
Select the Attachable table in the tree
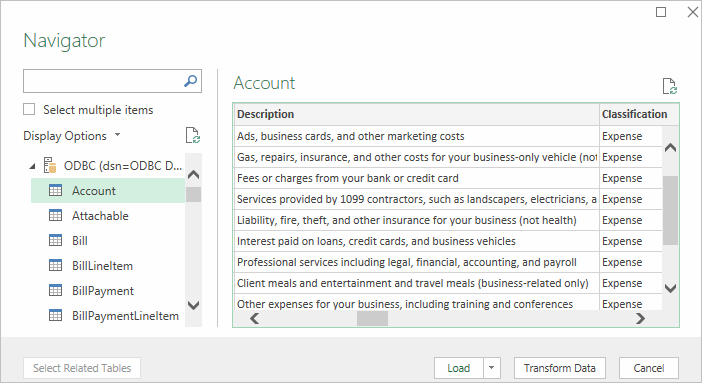click(107, 215)
